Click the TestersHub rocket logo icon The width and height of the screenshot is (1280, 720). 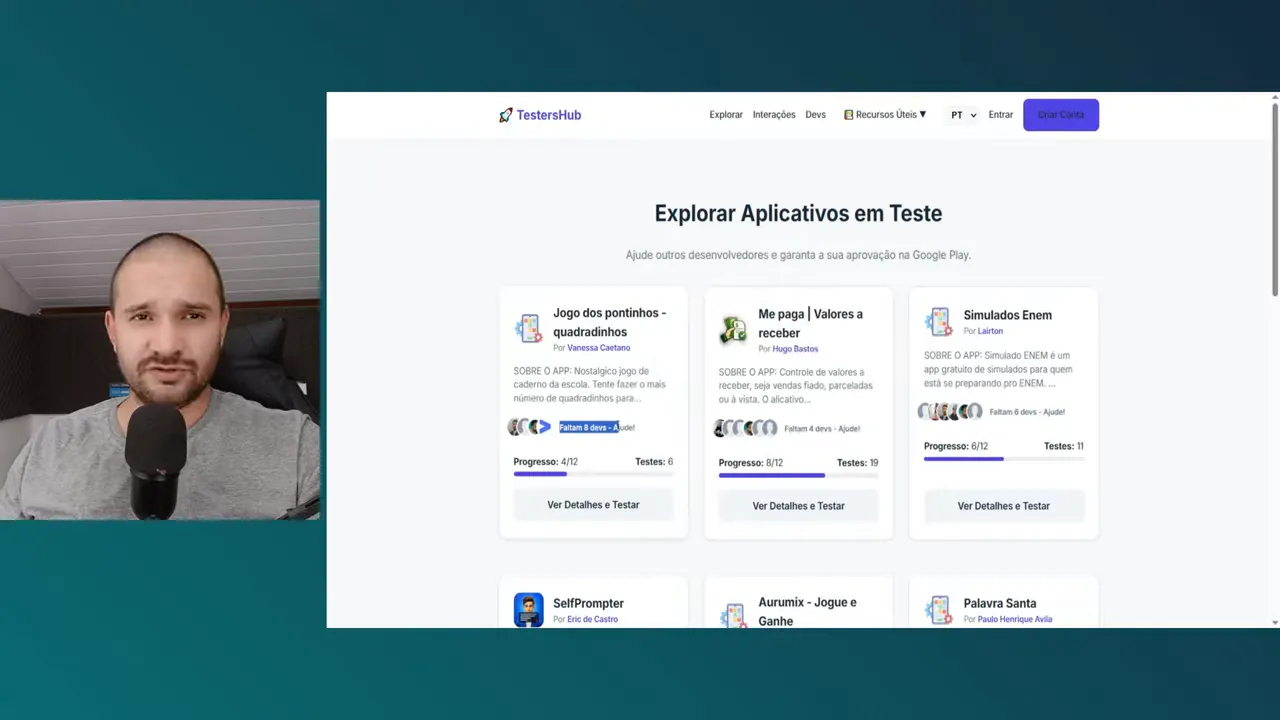pyautogui.click(x=505, y=115)
